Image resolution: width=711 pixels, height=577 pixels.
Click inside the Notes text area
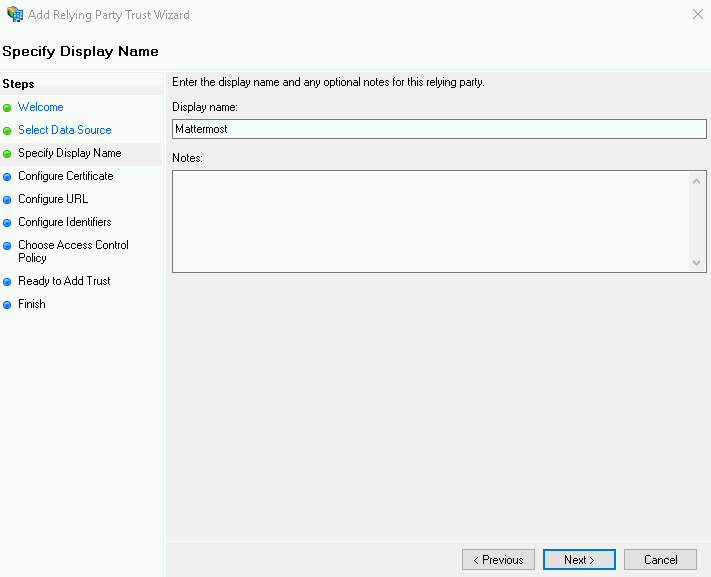point(430,221)
